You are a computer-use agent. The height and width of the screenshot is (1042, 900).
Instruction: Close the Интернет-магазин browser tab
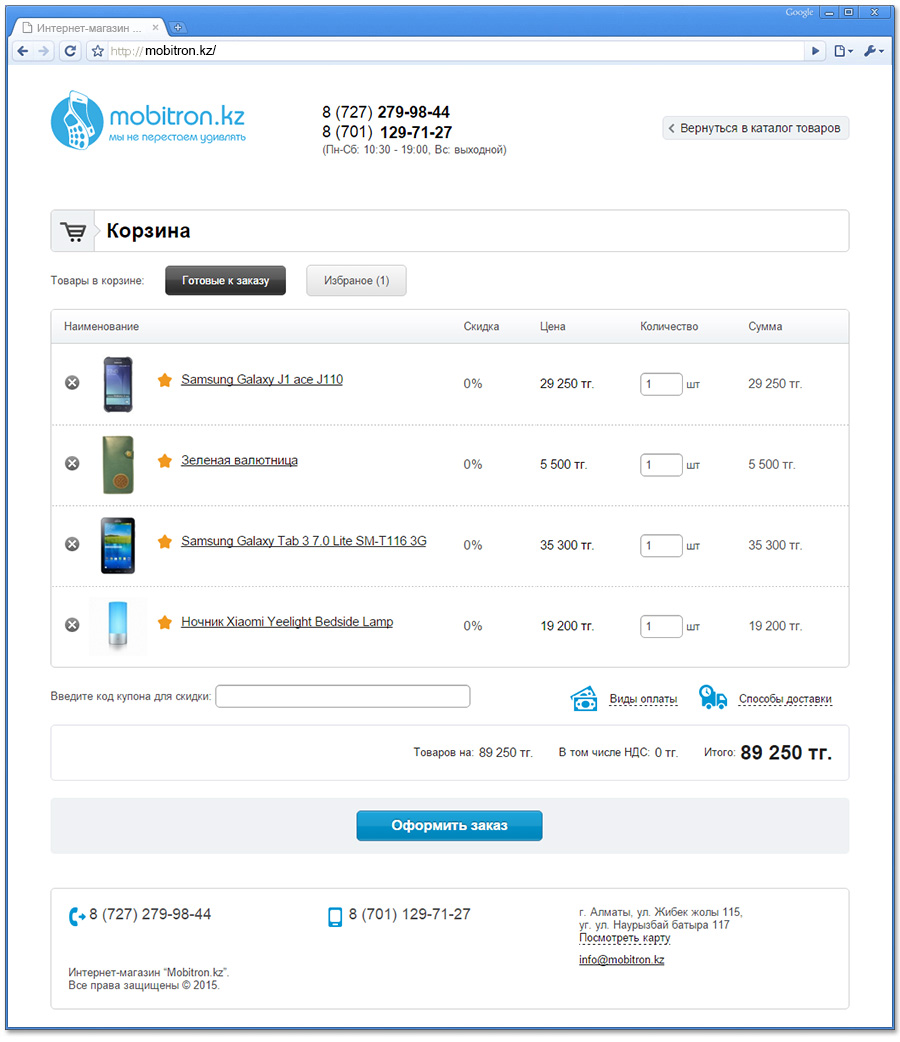tap(156, 27)
